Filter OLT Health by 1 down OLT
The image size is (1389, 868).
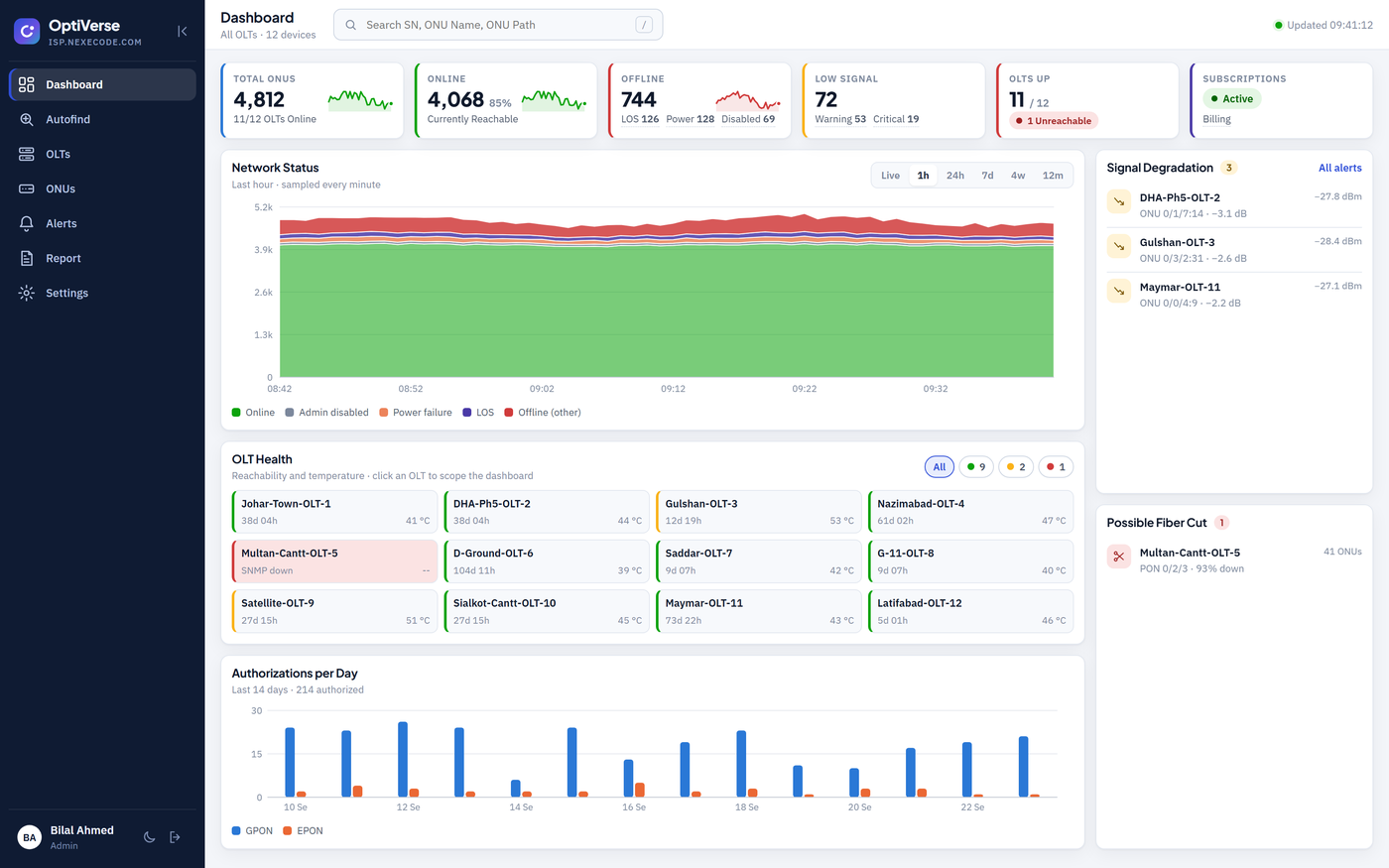tap(1056, 467)
